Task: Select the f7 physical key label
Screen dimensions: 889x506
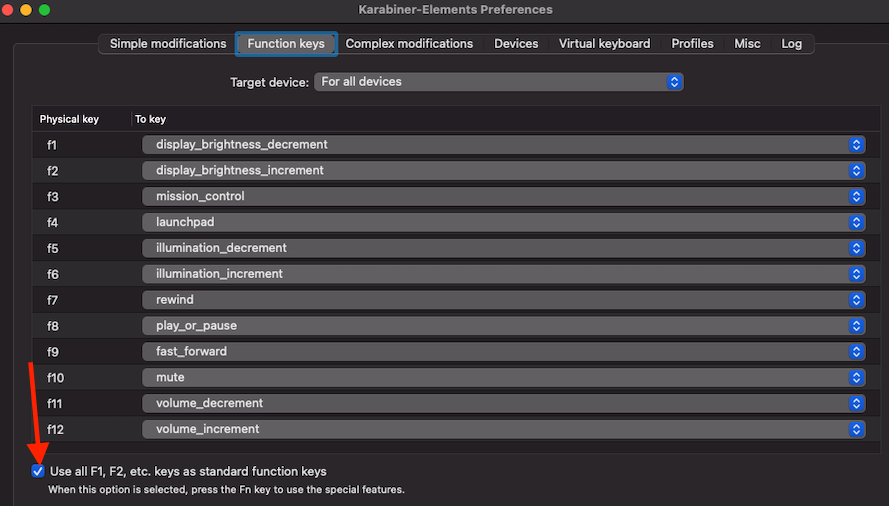Action: click(52, 300)
